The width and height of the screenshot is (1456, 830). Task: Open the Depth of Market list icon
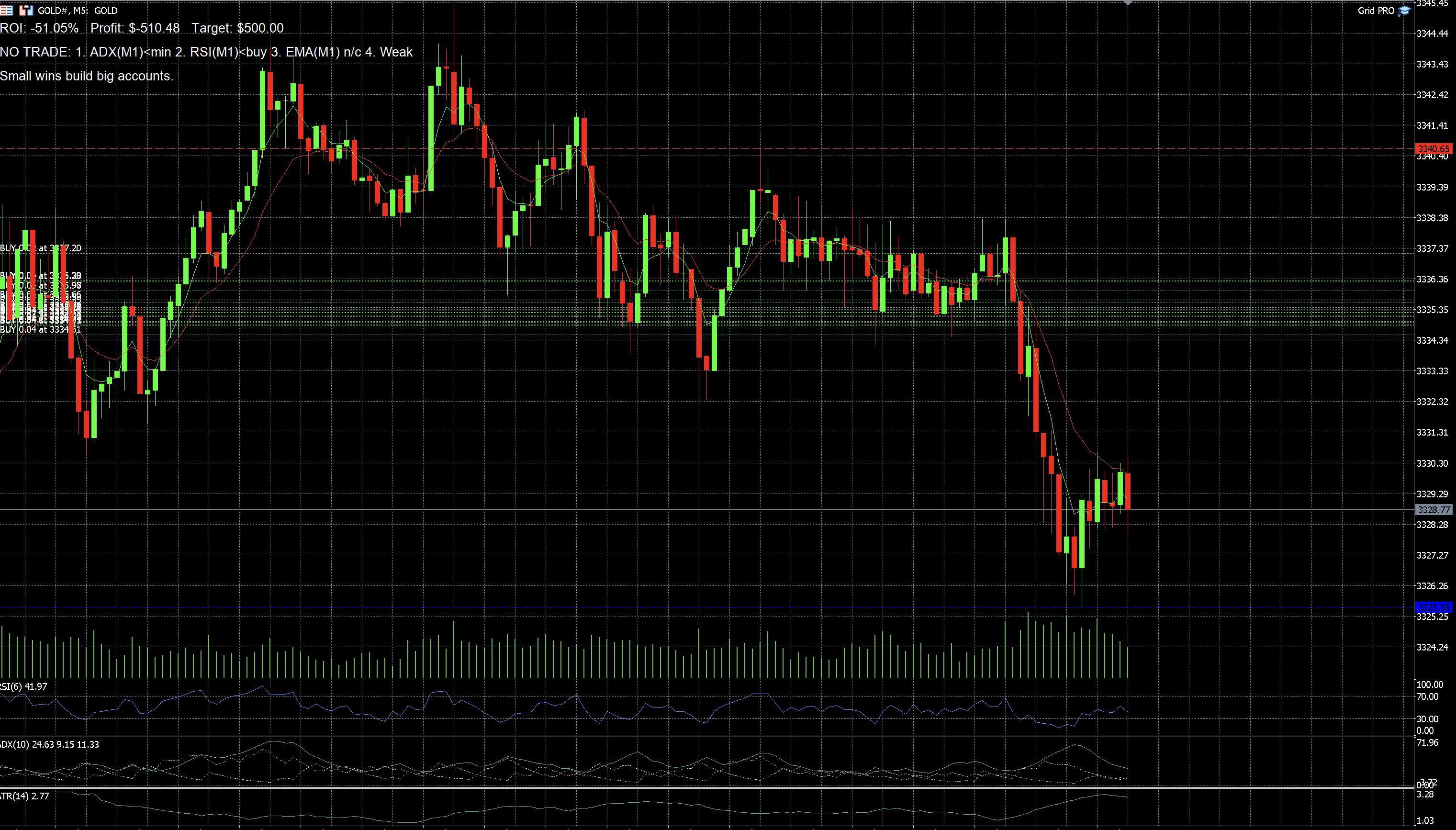click(6, 10)
